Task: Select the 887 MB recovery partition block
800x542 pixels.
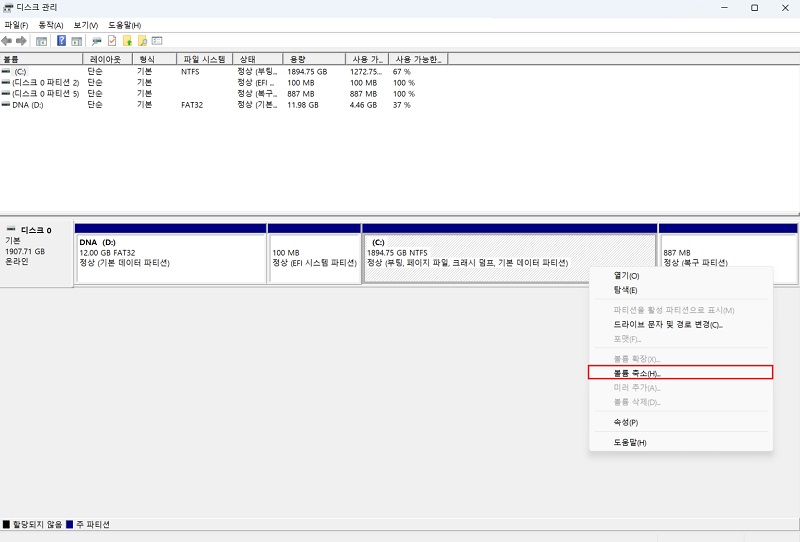Action: (x=728, y=258)
